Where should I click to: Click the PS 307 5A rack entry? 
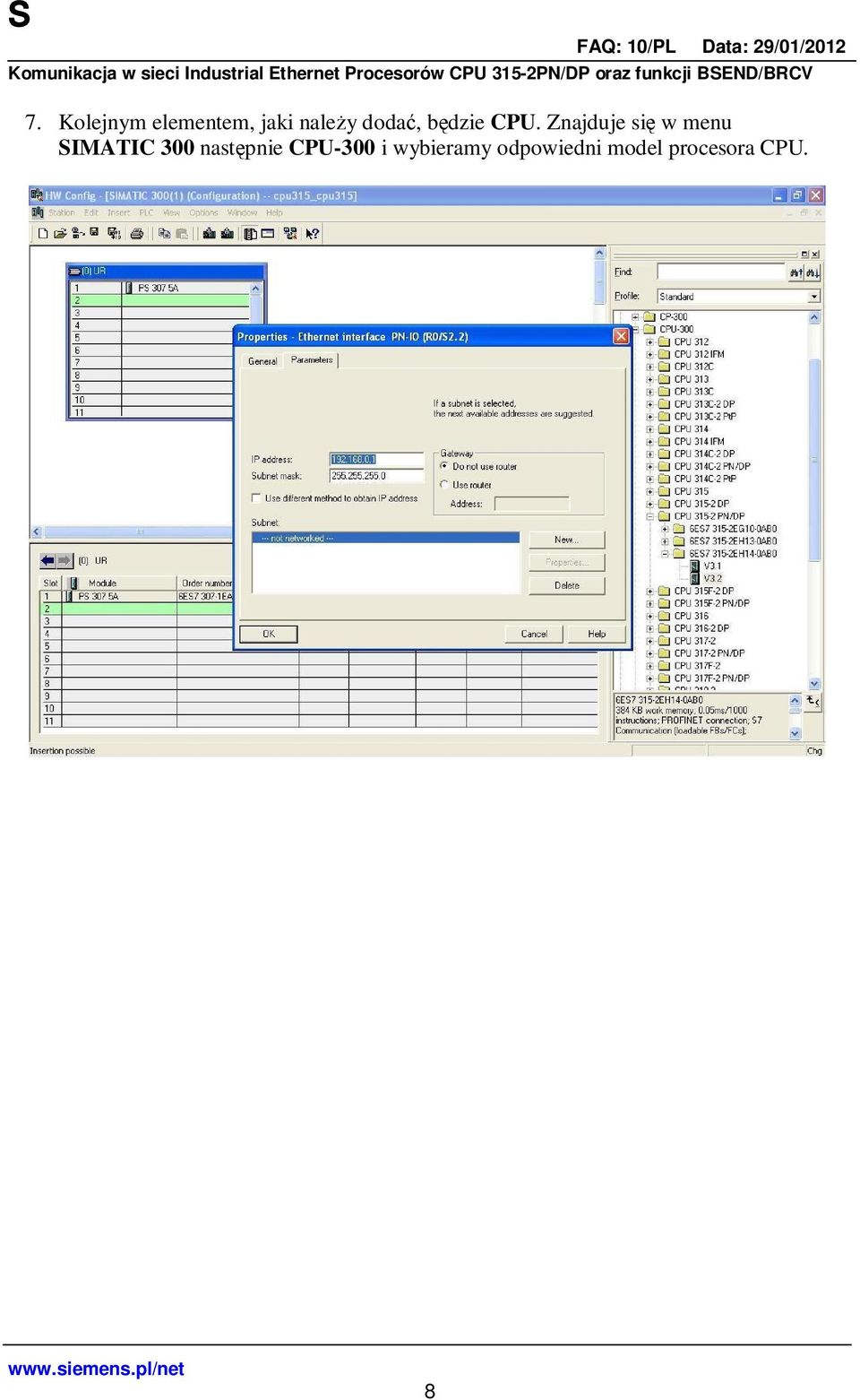[x=158, y=288]
